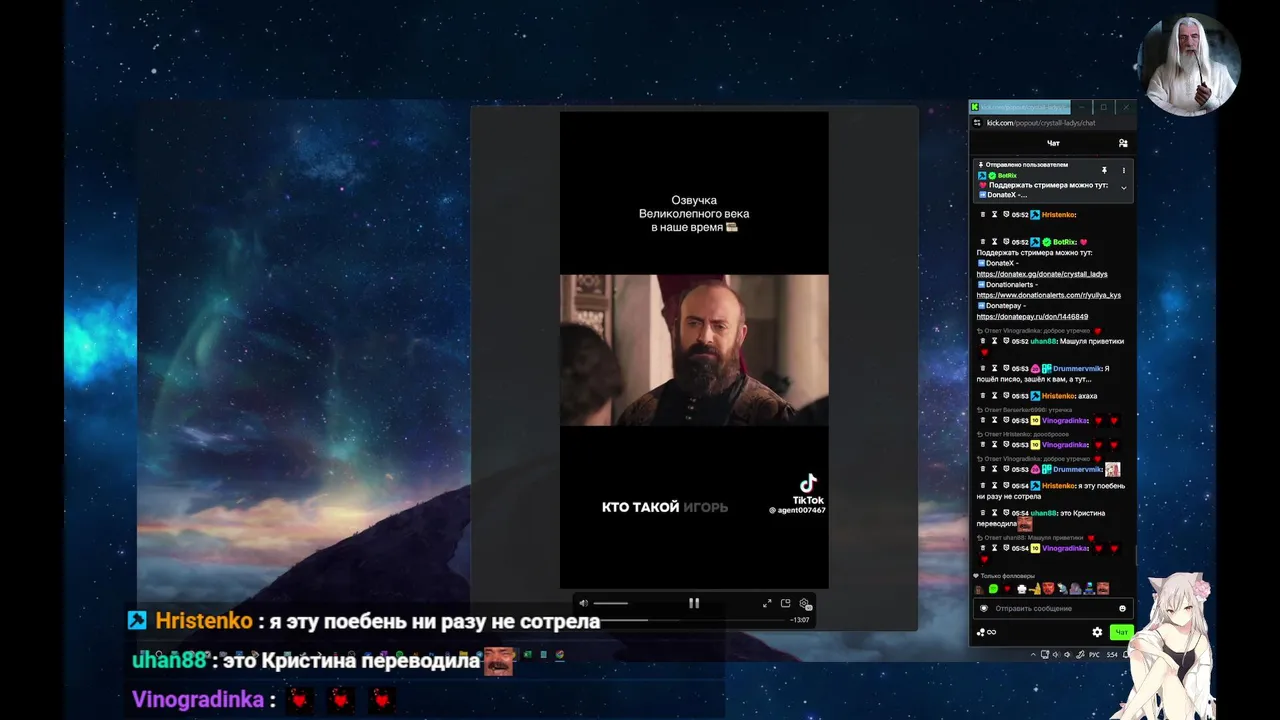Timeout Drummervmik on "Я пошёл" message

pos(994,369)
